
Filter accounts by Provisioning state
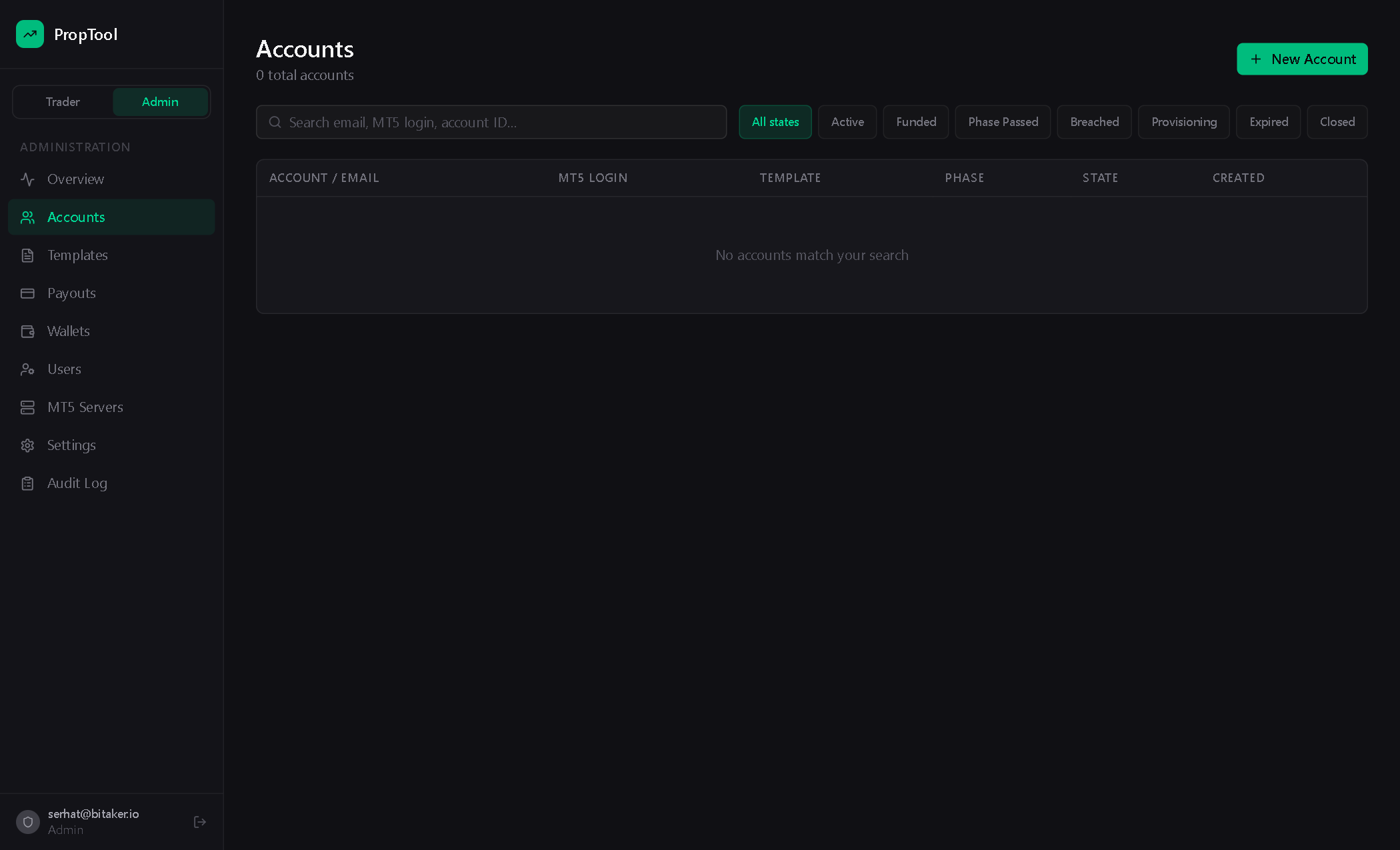(1184, 122)
